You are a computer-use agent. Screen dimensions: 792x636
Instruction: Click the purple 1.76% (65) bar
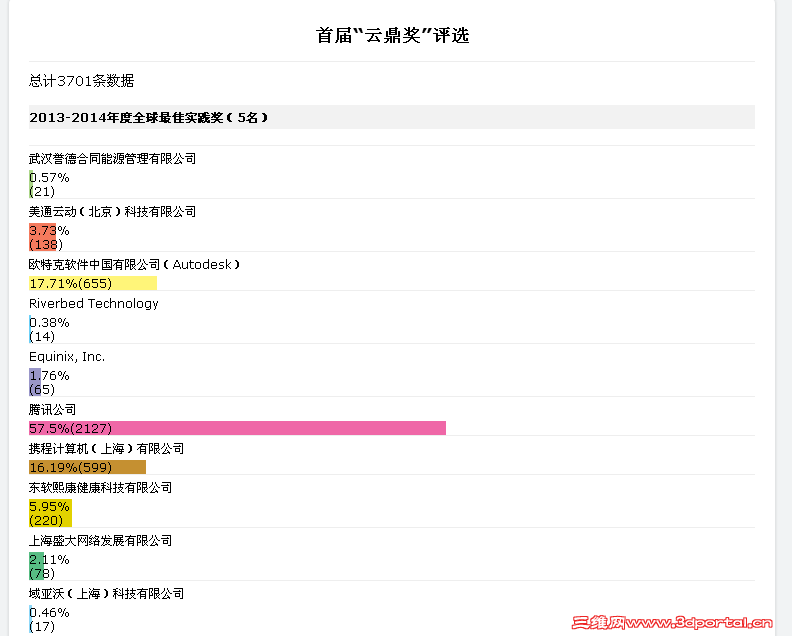click(35, 382)
